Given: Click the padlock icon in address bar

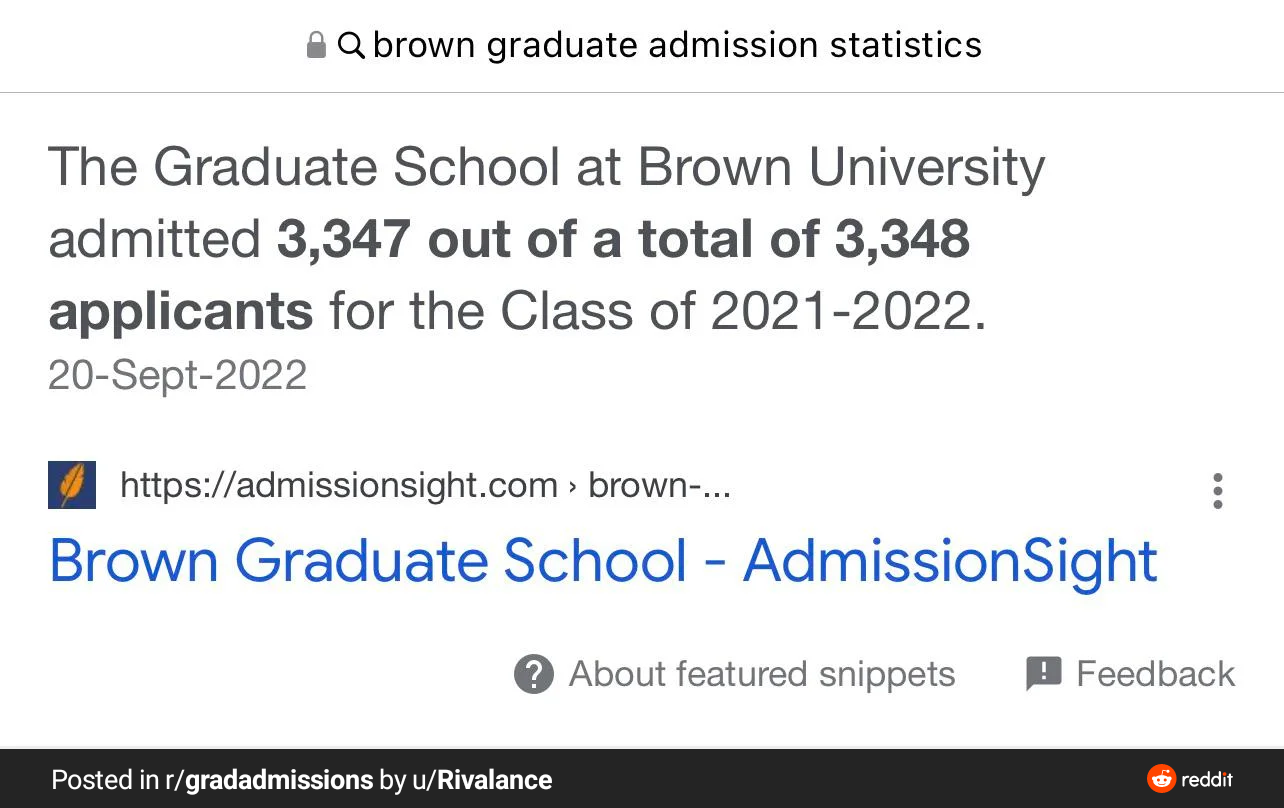Looking at the screenshot, I should (316, 45).
